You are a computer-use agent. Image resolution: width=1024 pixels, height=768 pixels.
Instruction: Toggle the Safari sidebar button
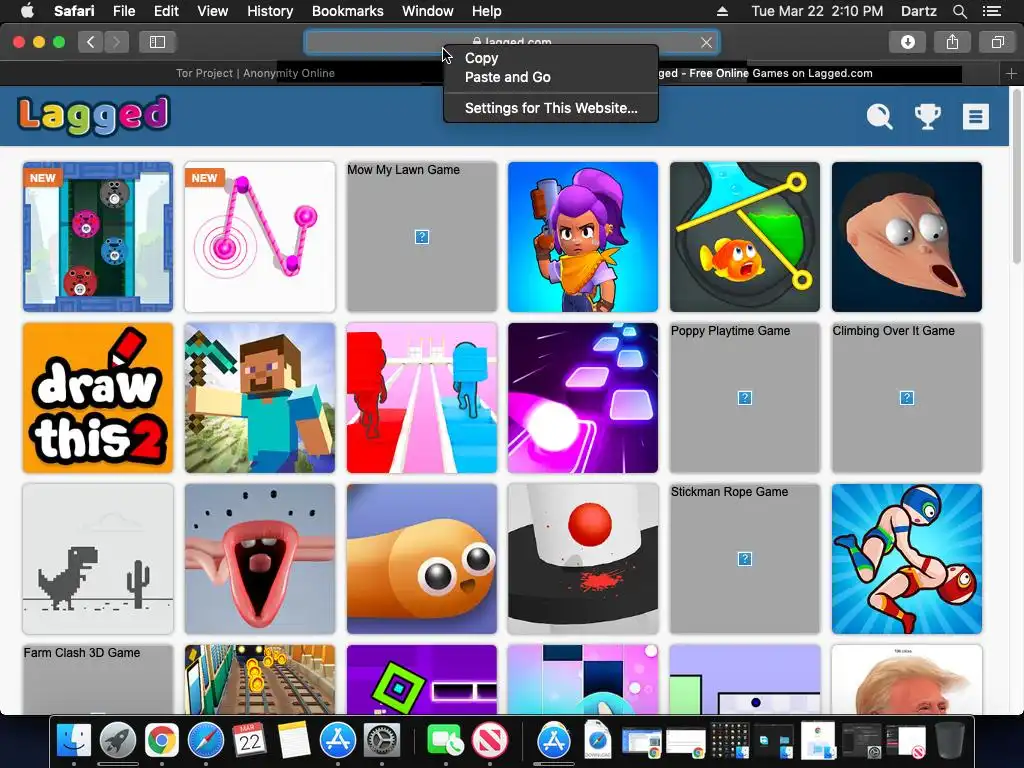157,42
